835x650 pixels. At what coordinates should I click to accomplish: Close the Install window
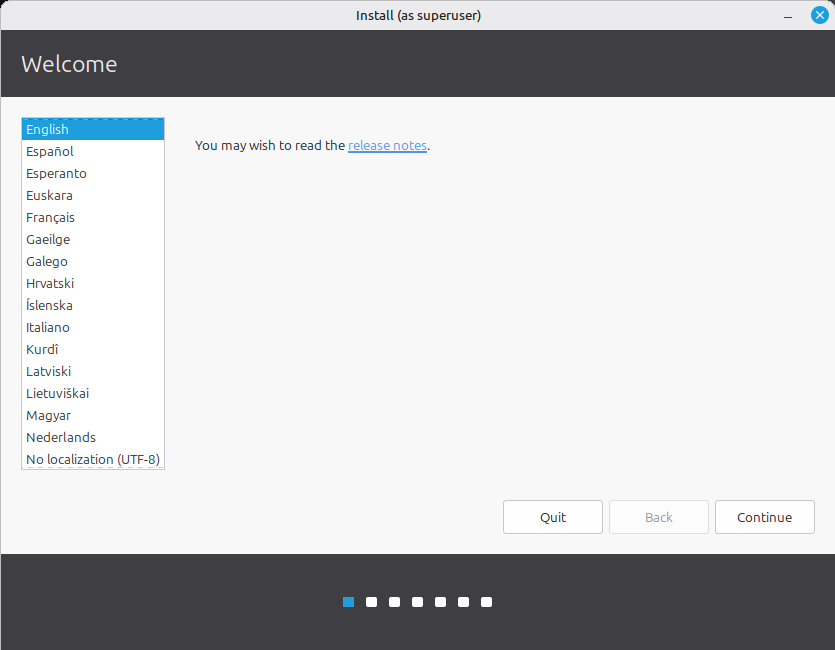(819, 15)
